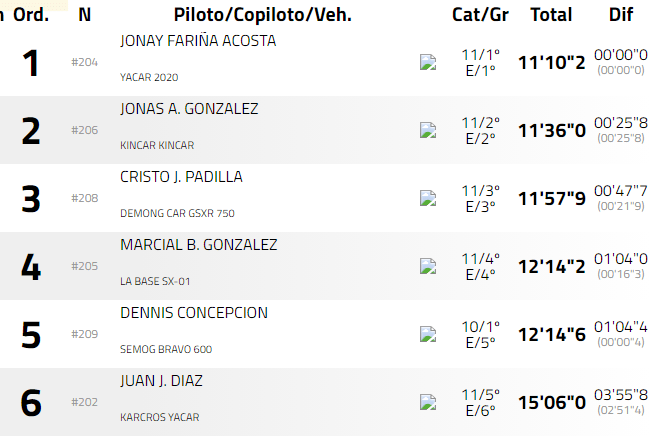Click vehicle name DEMONG CAR GSXR 750

(177, 213)
